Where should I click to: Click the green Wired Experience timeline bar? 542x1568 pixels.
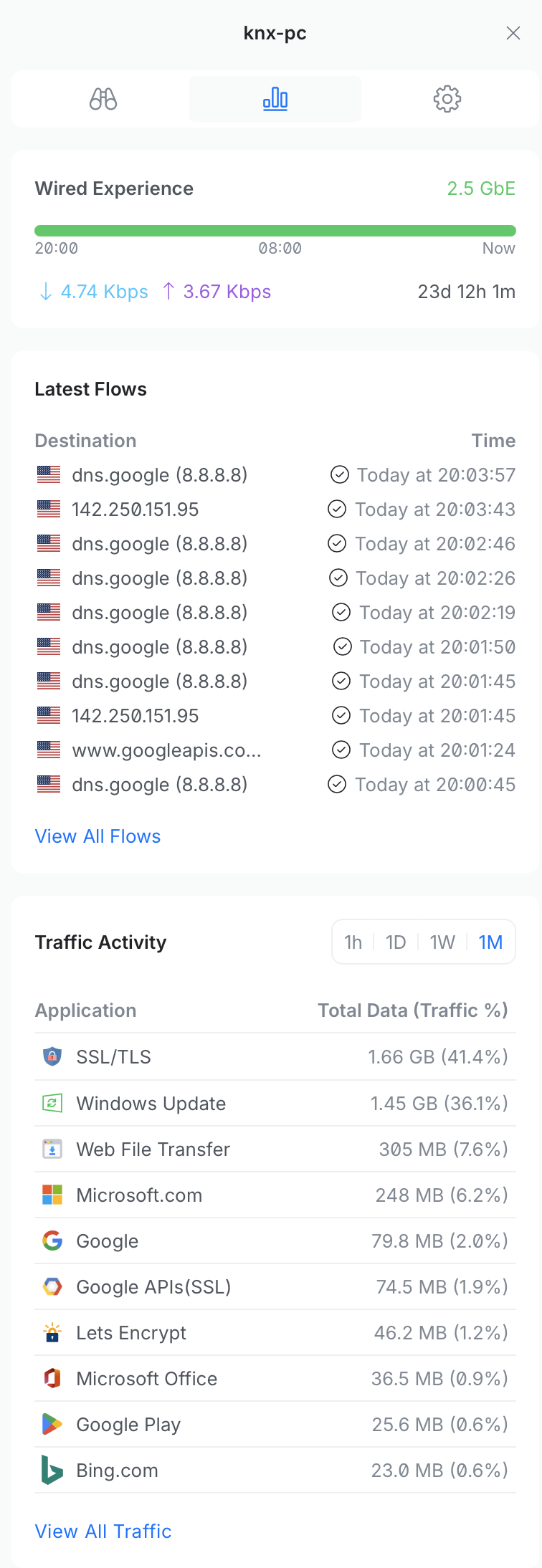275,231
